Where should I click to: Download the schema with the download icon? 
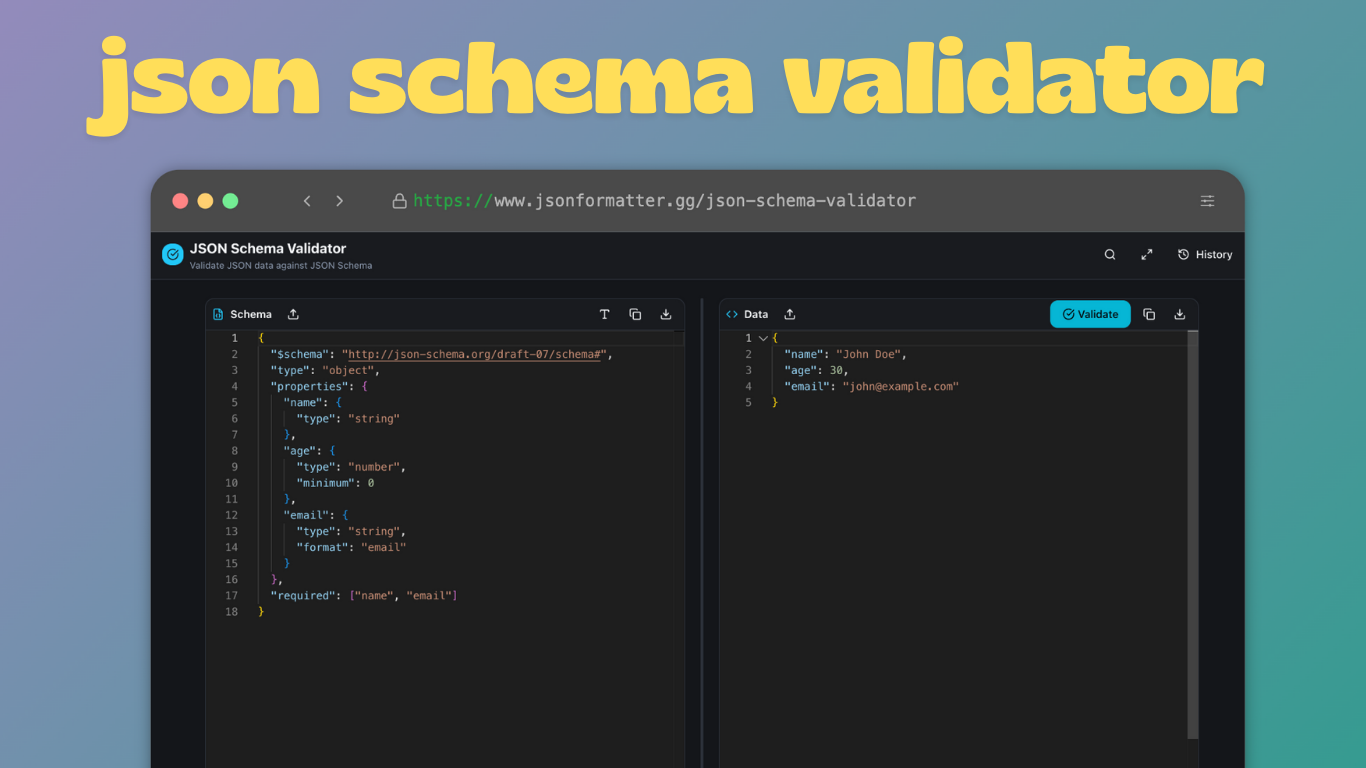[x=665, y=313]
